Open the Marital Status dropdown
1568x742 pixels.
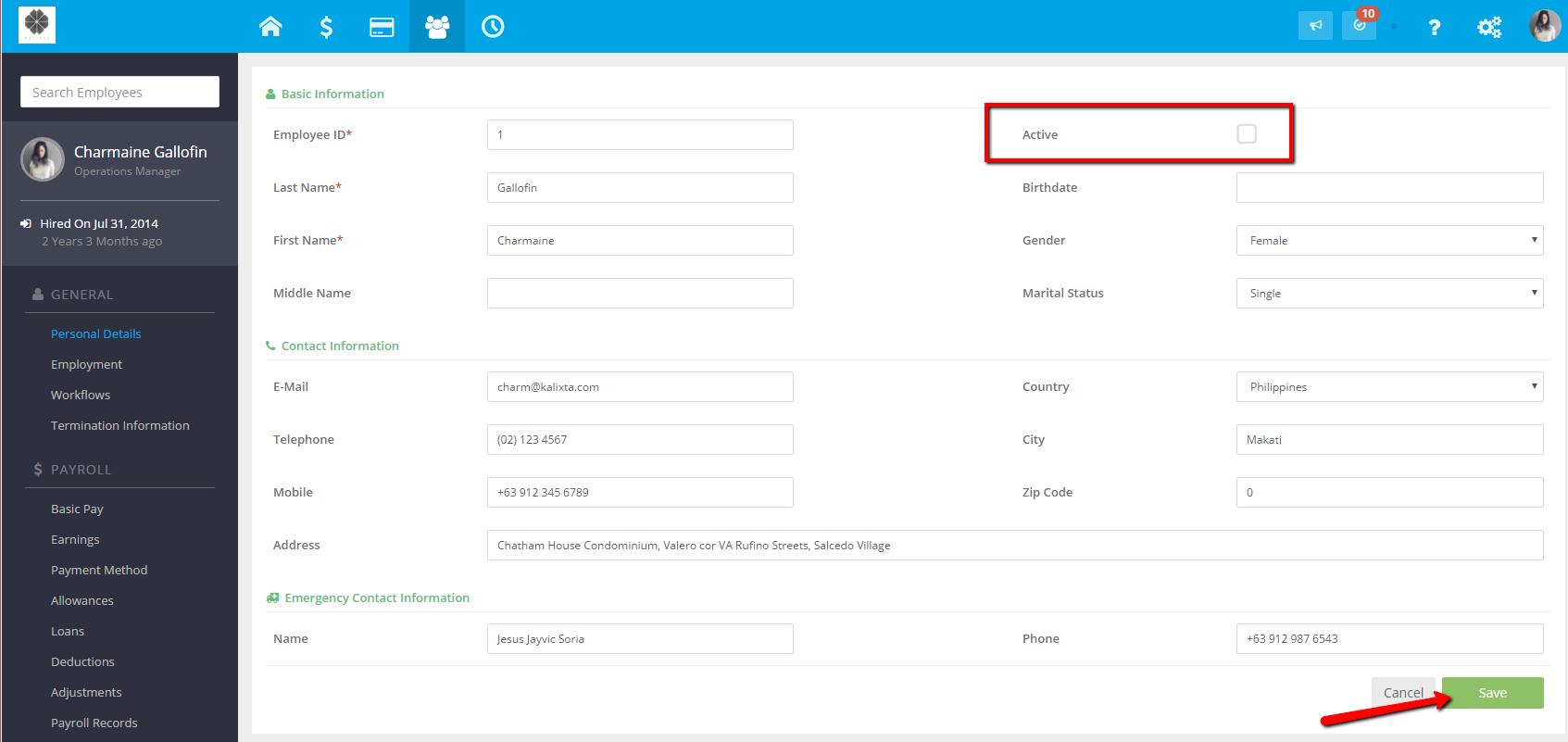[x=1389, y=294]
